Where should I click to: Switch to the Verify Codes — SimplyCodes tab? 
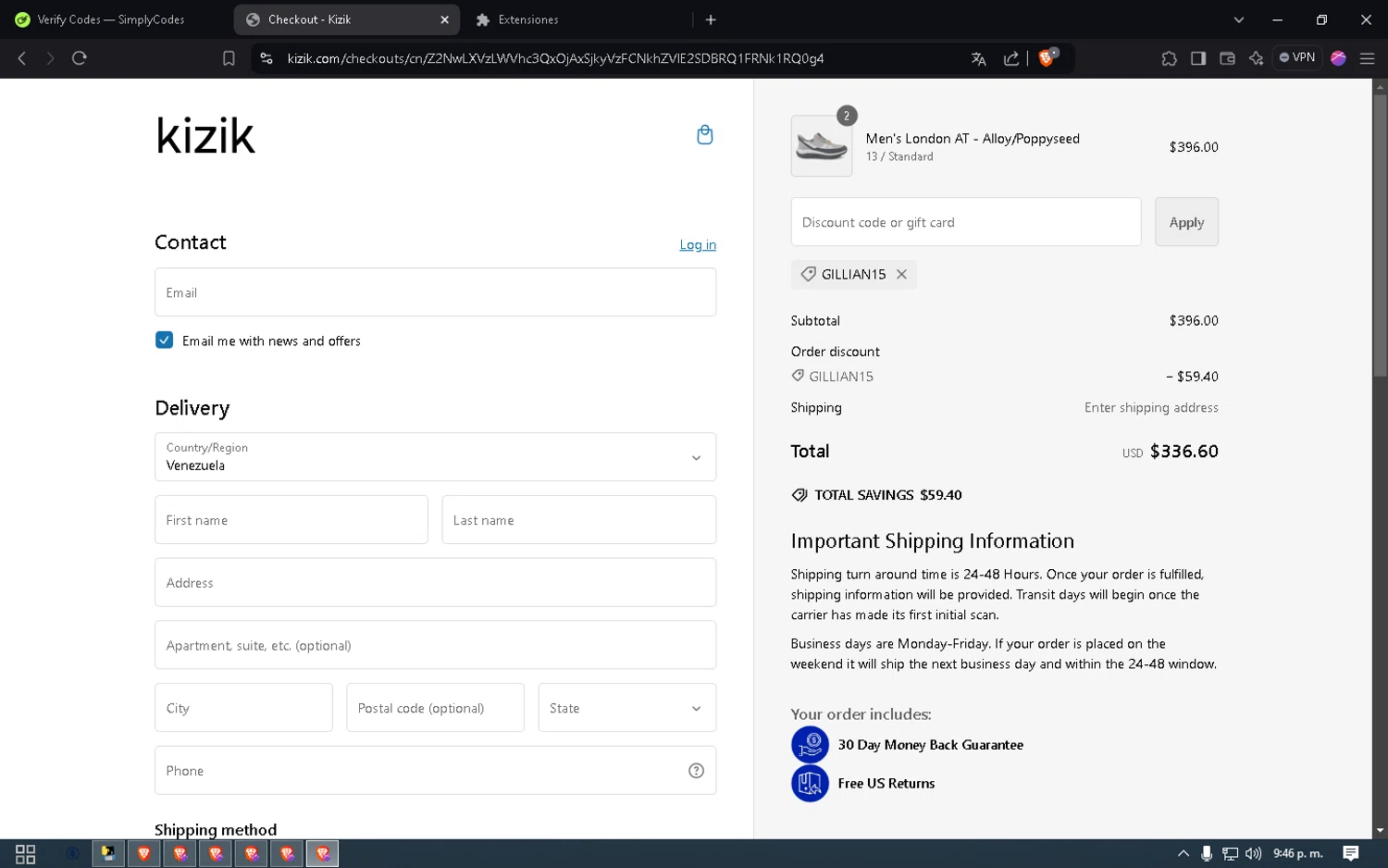111,19
